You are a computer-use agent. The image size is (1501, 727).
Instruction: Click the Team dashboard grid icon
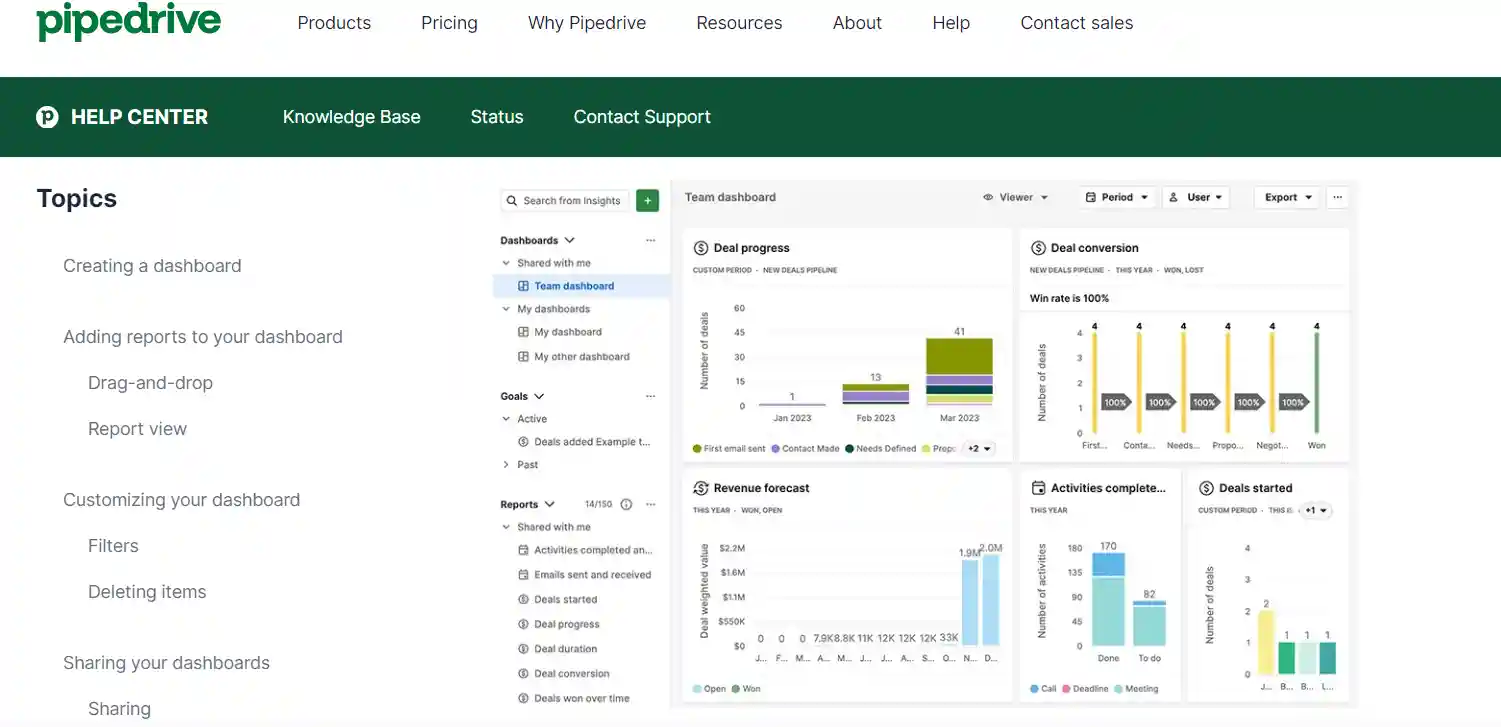click(523, 286)
